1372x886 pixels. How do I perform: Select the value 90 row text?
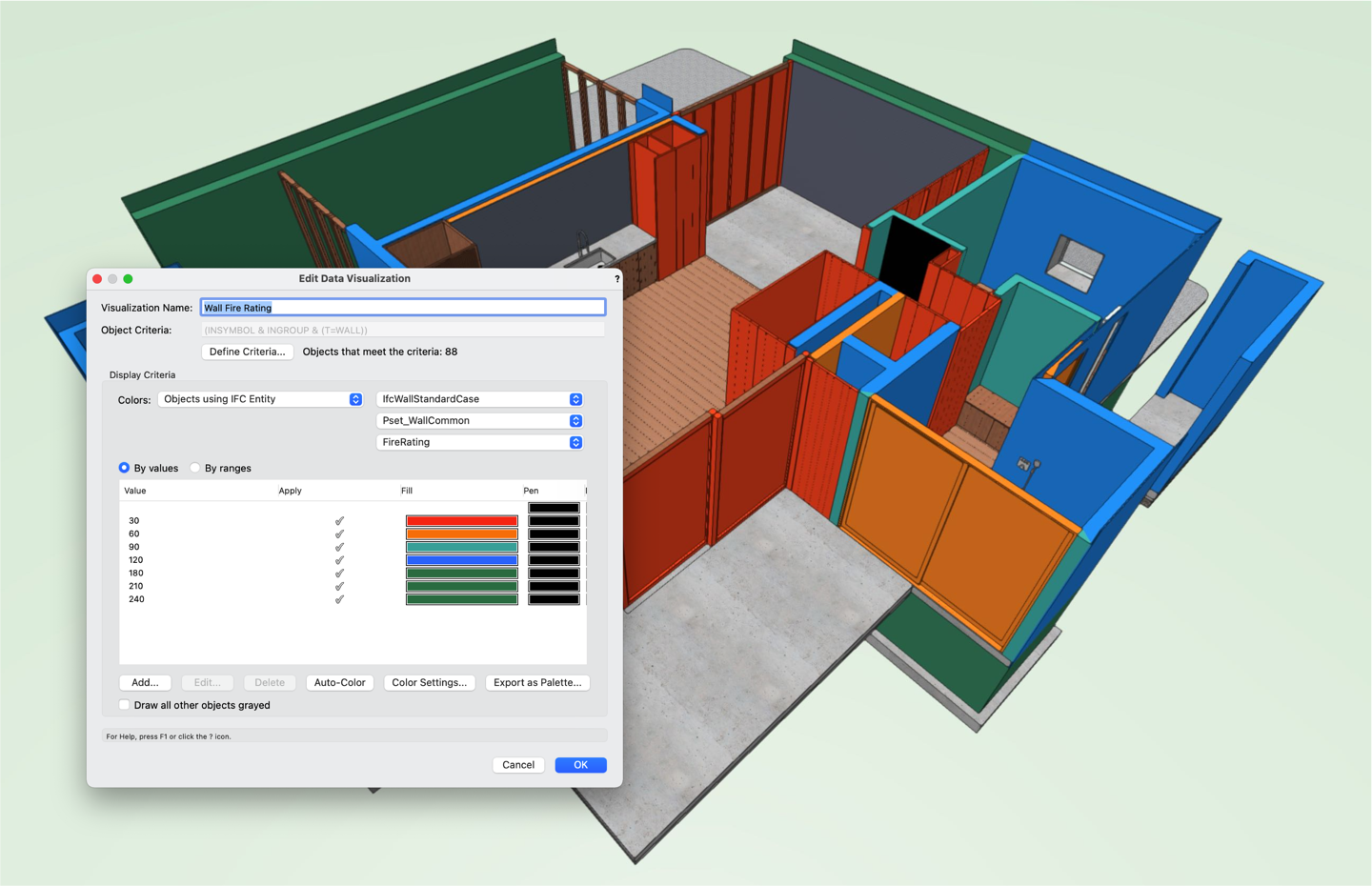pos(134,547)
